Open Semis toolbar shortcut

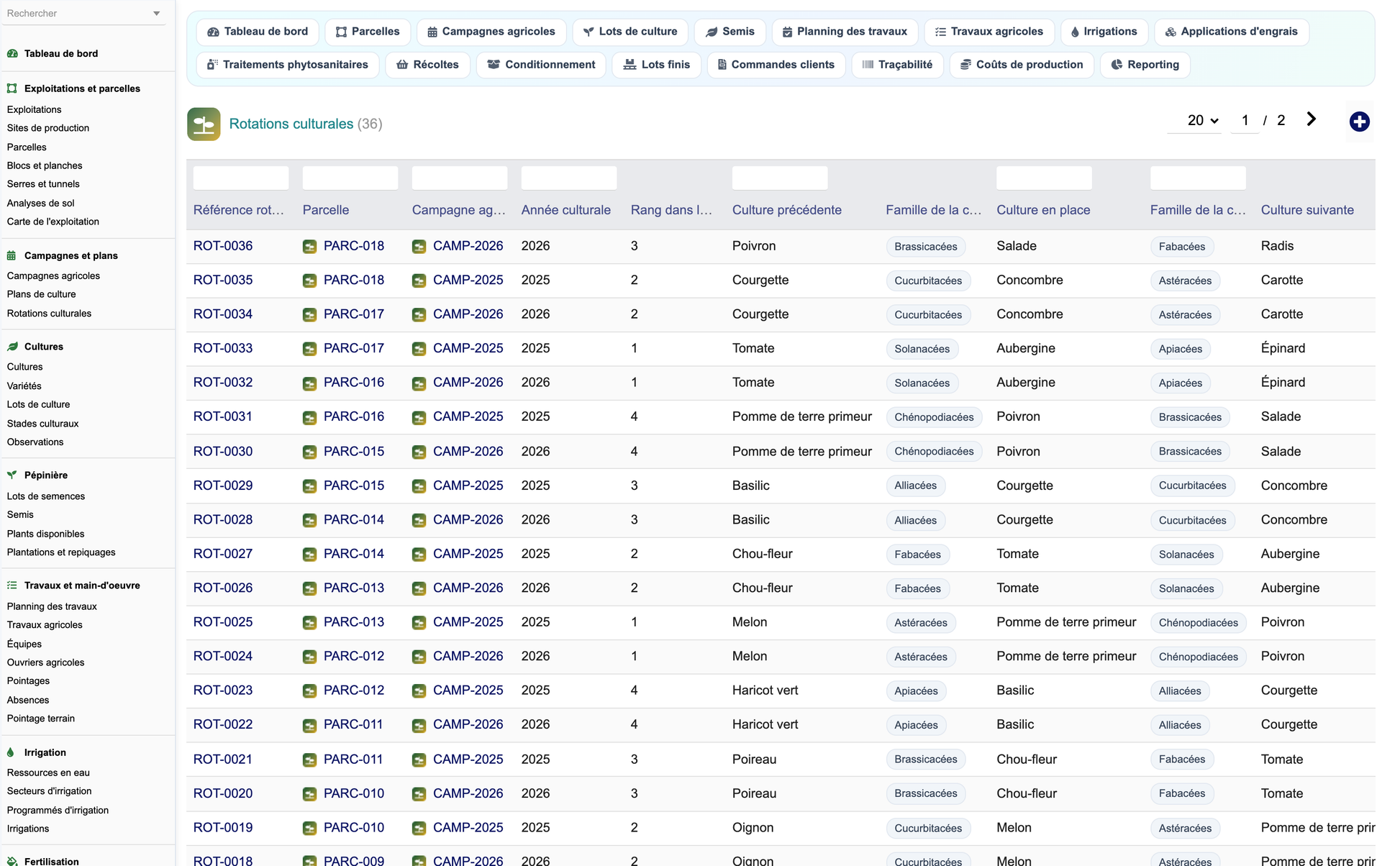tap(730, 32)
